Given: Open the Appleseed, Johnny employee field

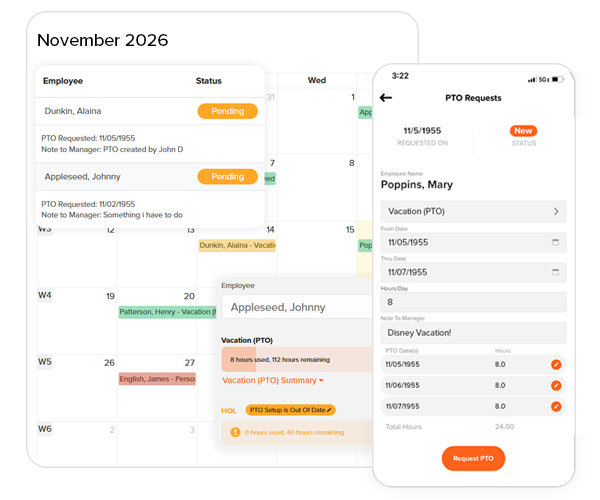Looking at the screenshot, I should click(x=295, y=308).
